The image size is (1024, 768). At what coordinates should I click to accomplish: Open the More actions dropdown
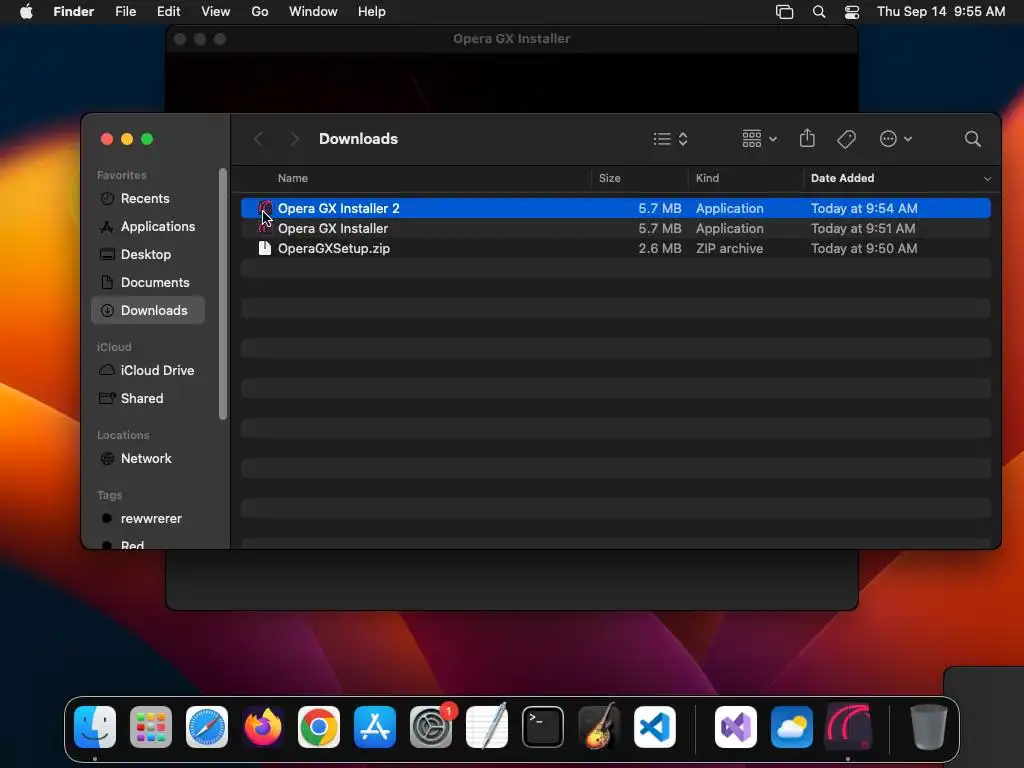[x=895, y=139]
